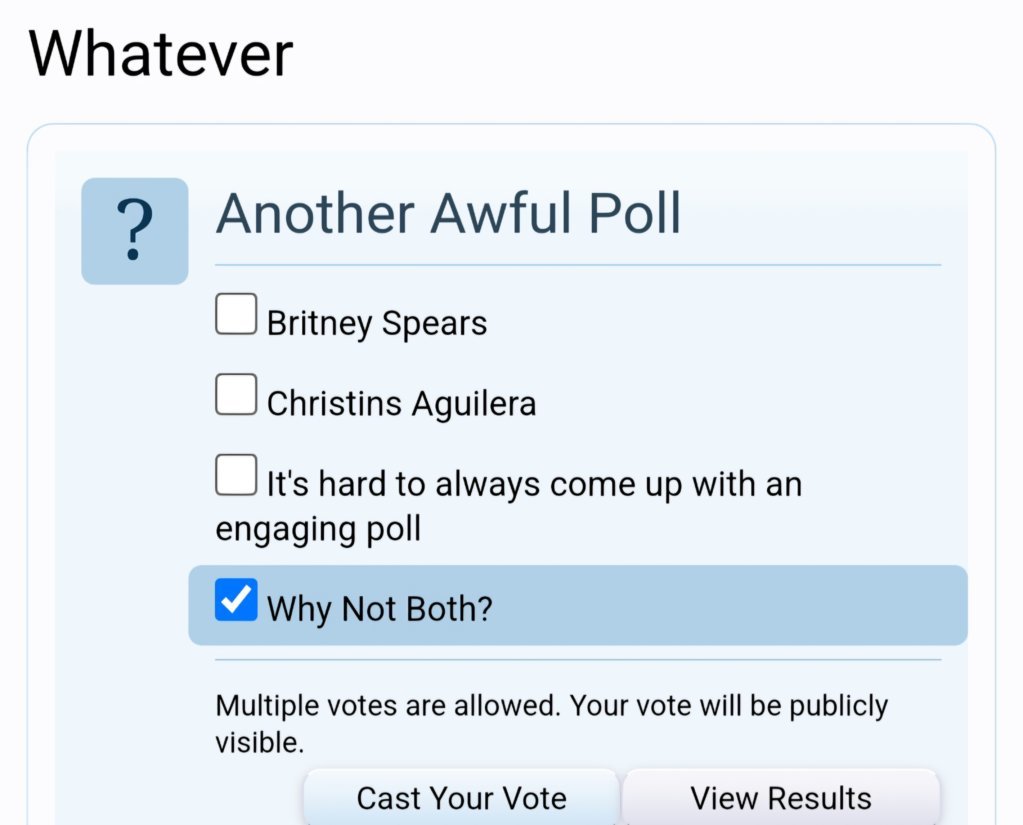Viewport: 1023px width, 825px height.
Task: Click the white checkmark in blue box
Action: coord(236,599)
